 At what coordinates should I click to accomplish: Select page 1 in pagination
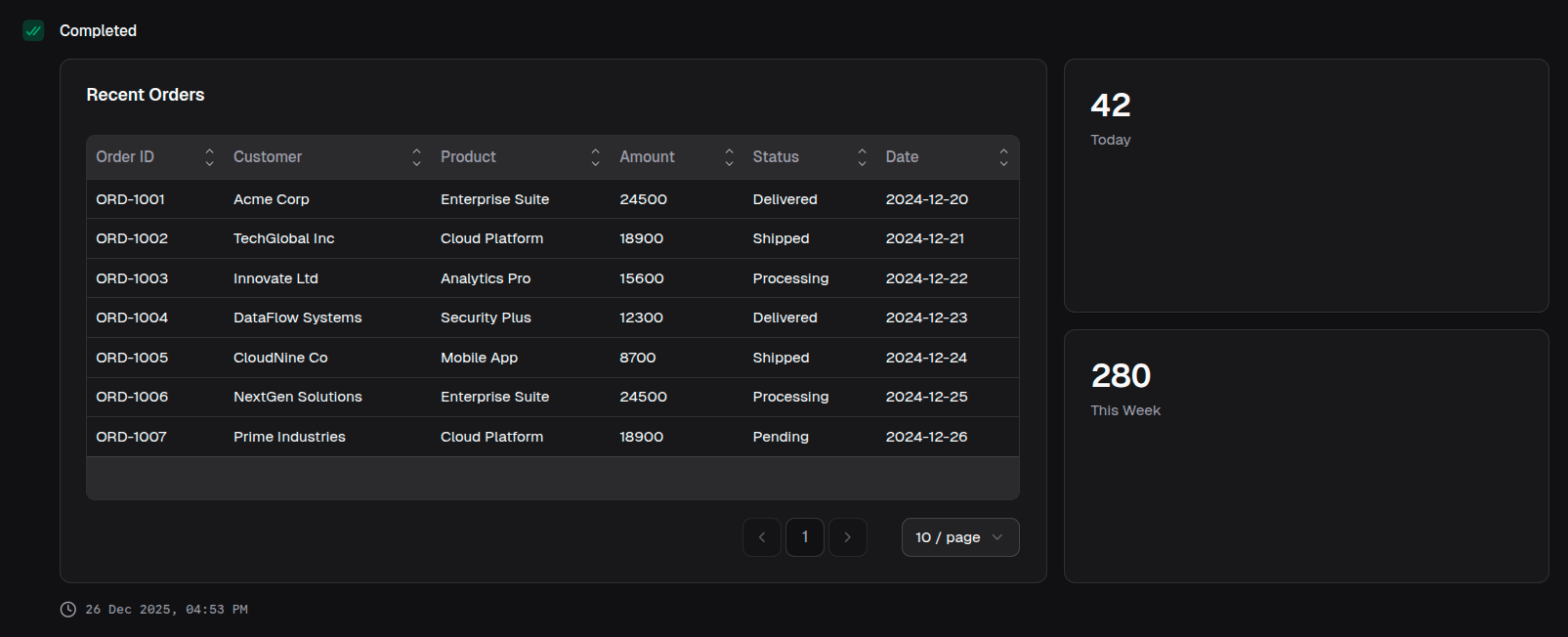tap(805, 537)
